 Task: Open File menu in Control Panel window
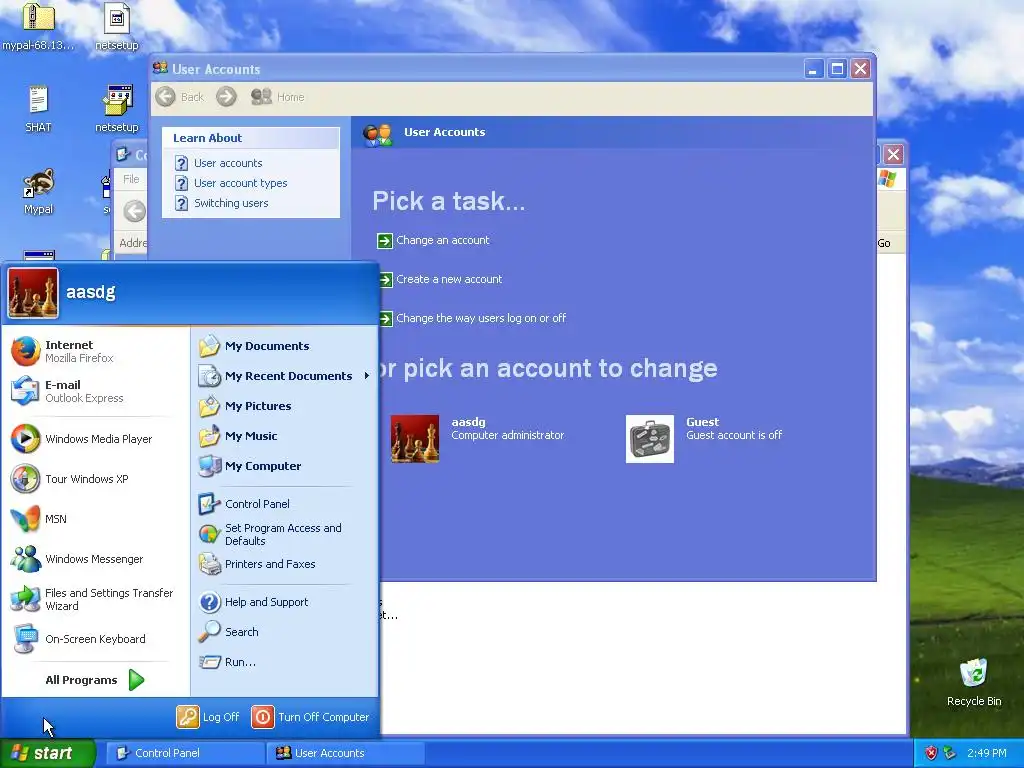pyautogui.click(x=131, y=179)
